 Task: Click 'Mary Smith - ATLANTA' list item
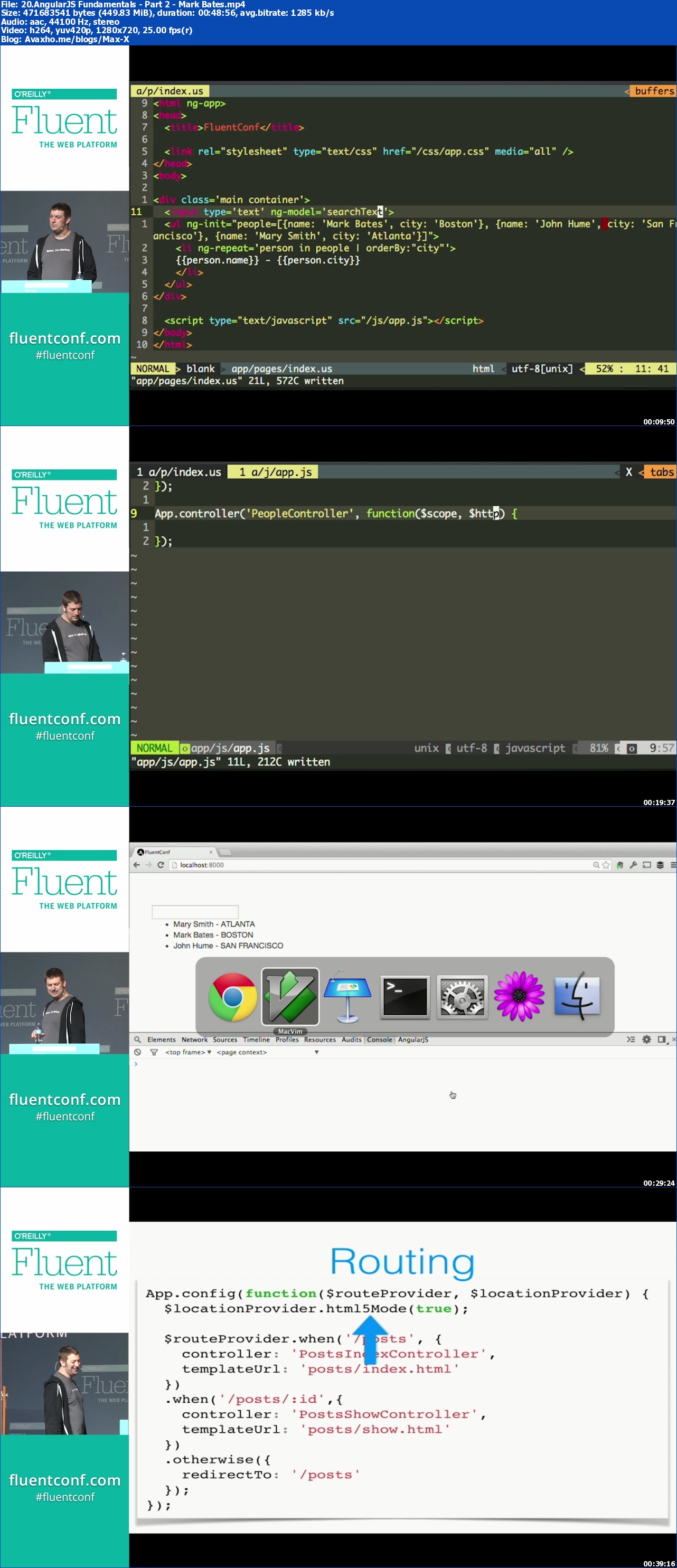pos(214,924)
